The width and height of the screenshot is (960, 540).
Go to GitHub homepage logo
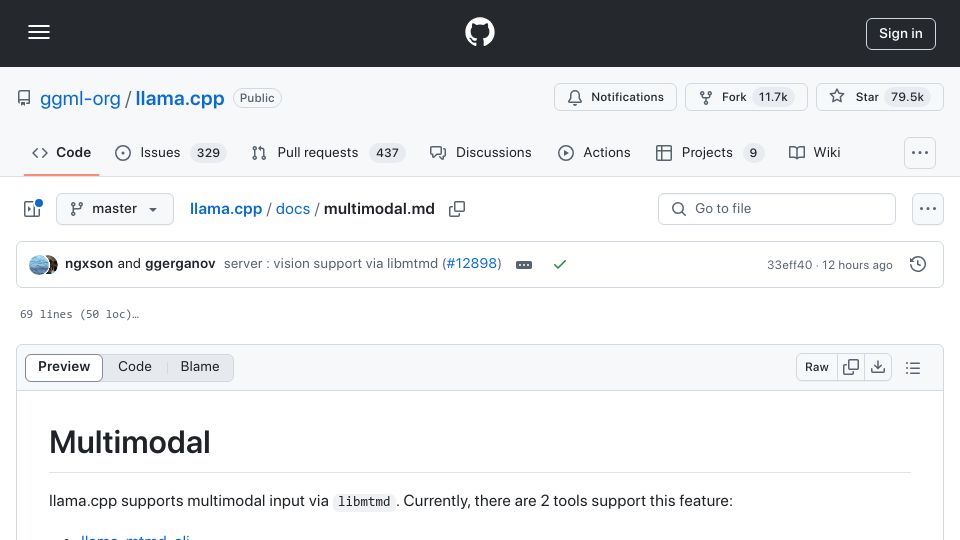(x=479, y=32)
